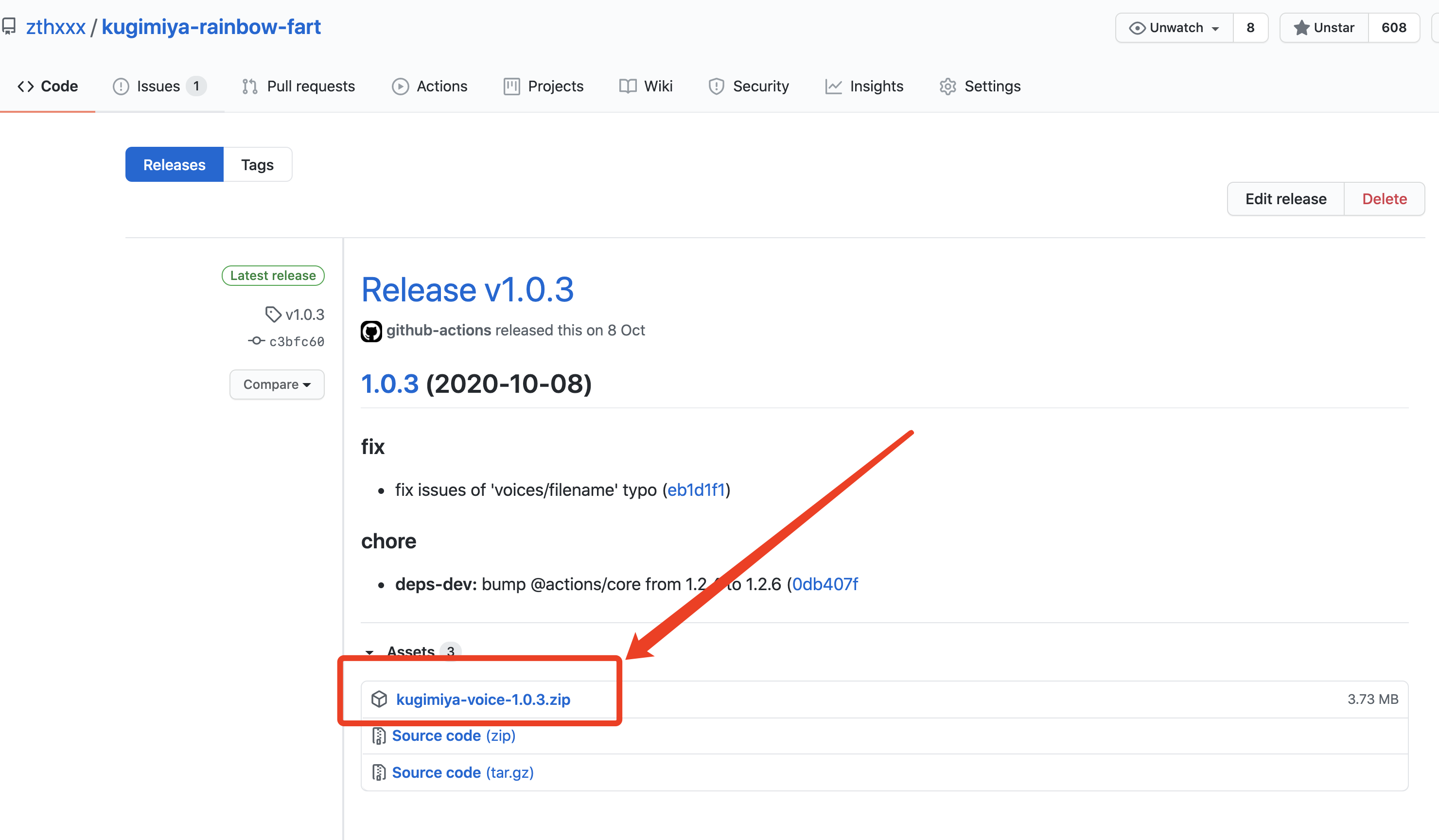Image resolution: width=1439 pixels, height=840 pixels.
Task: Click the Insights graph icon
Action: [834, 86]
